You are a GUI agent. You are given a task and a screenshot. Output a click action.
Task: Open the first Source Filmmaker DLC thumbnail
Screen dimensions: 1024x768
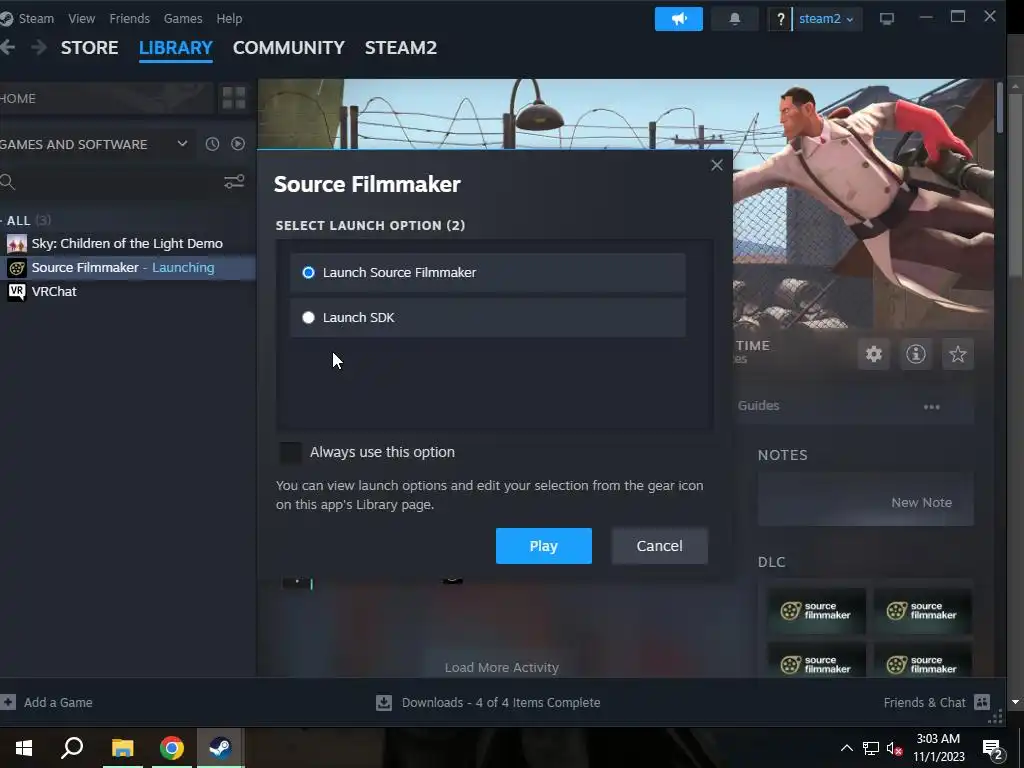[816, 611]
